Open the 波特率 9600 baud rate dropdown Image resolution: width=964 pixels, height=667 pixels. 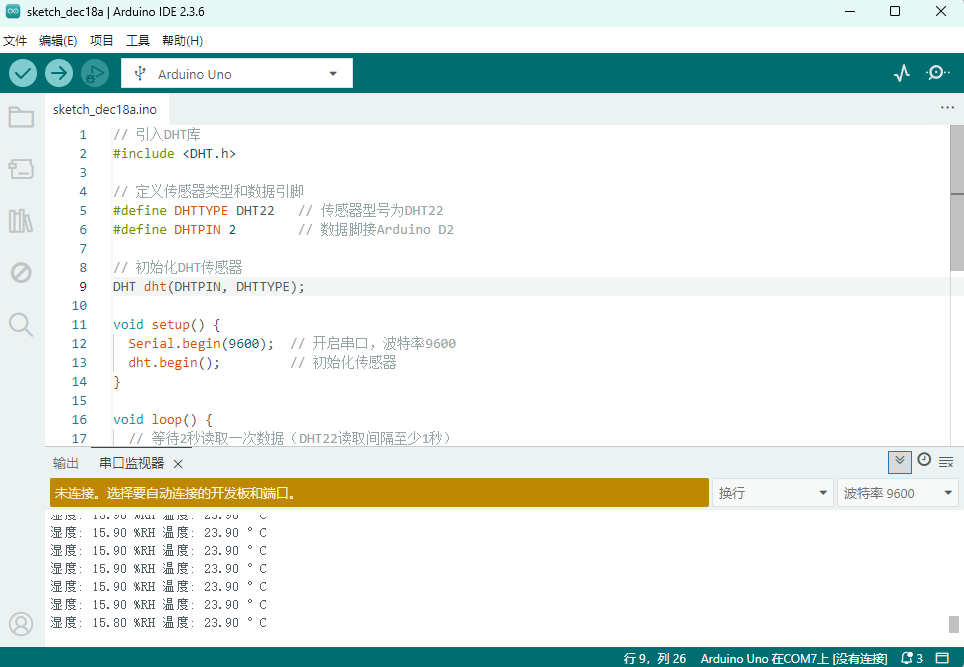coord(898,493)
